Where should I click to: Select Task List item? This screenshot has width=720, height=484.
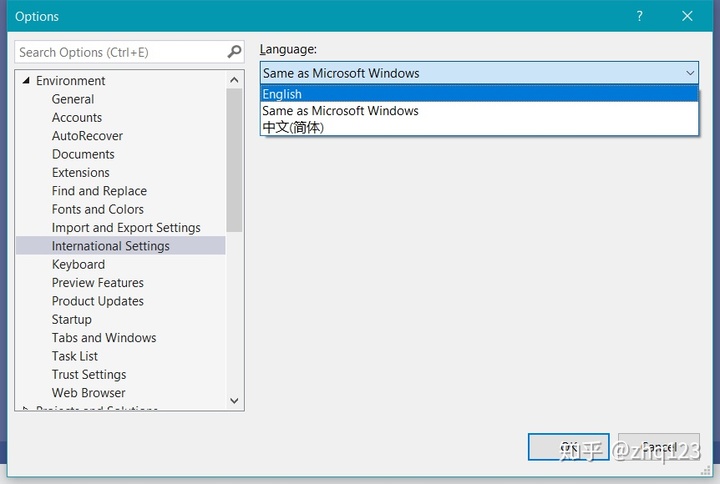pos(75,356)
